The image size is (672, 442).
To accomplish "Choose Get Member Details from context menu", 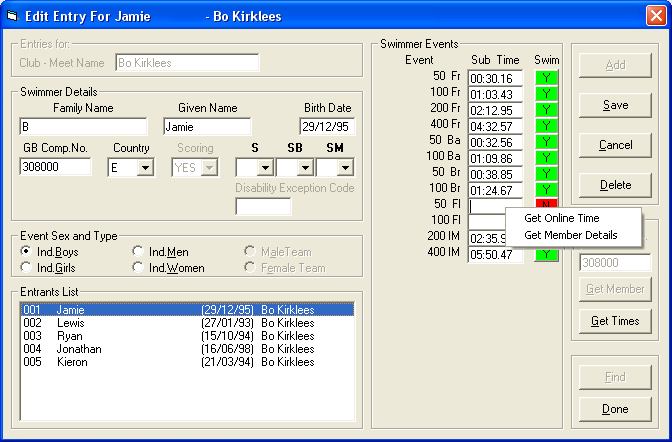I will tap(570, 235).
